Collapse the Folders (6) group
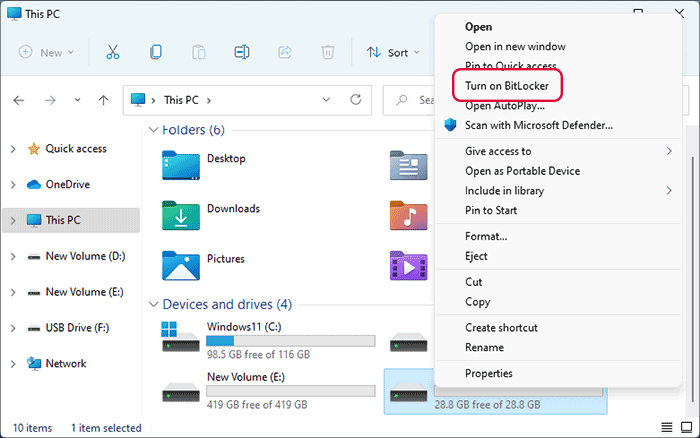 154,130
